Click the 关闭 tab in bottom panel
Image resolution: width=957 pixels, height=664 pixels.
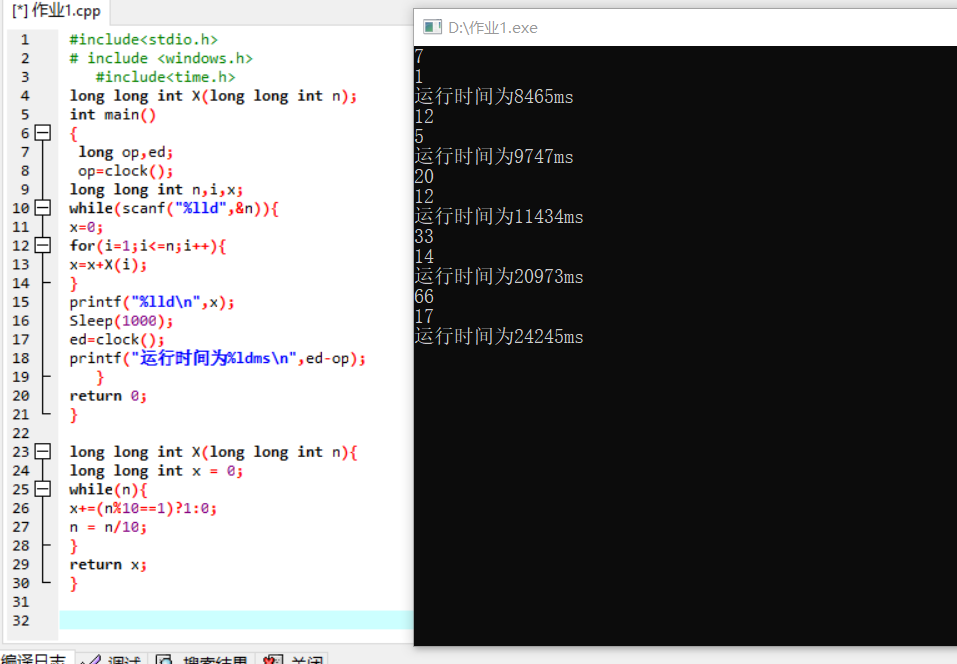pyautogui.click(x=294, y=659)
